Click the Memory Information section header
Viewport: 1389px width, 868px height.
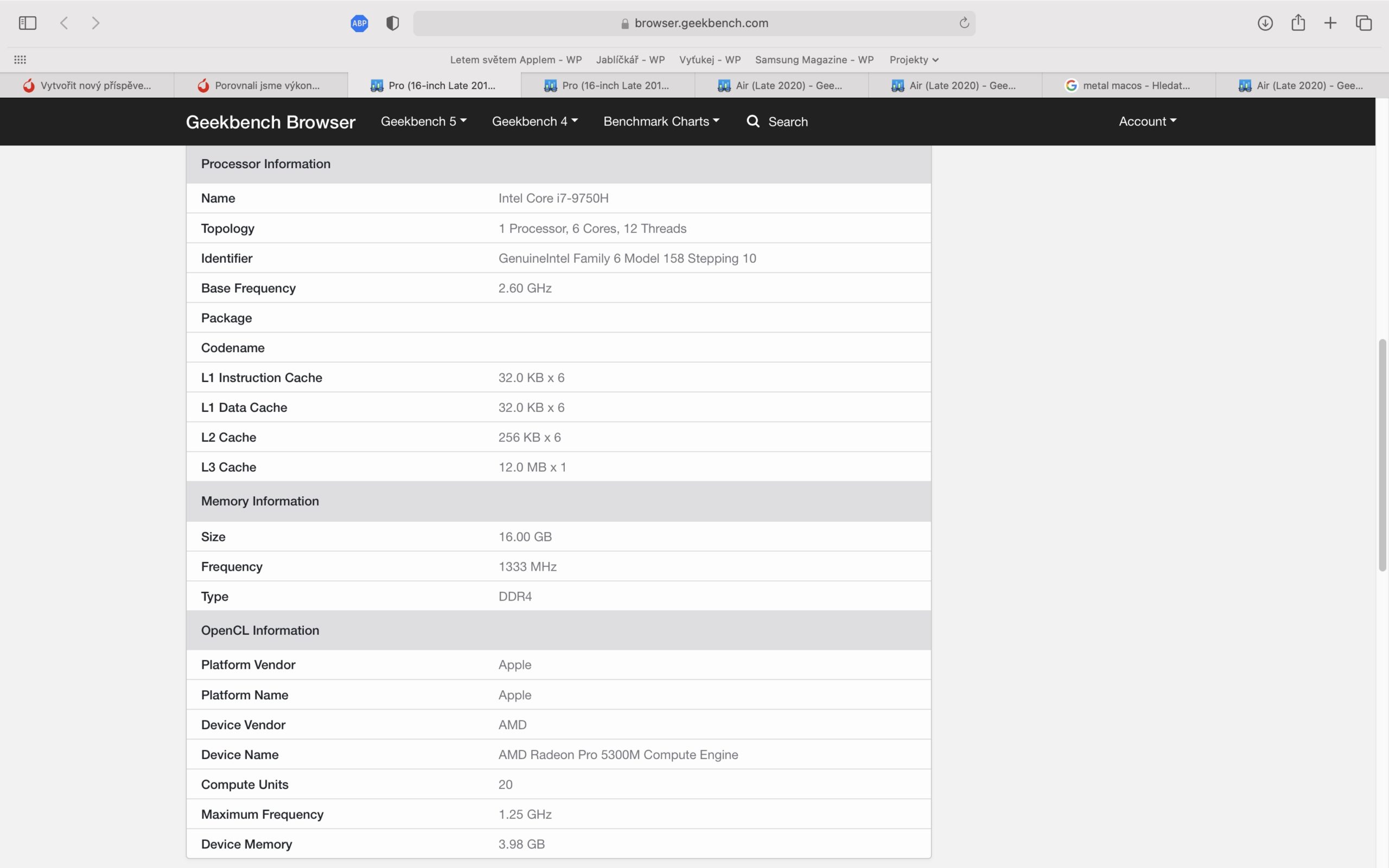click(x=558, y=501)
